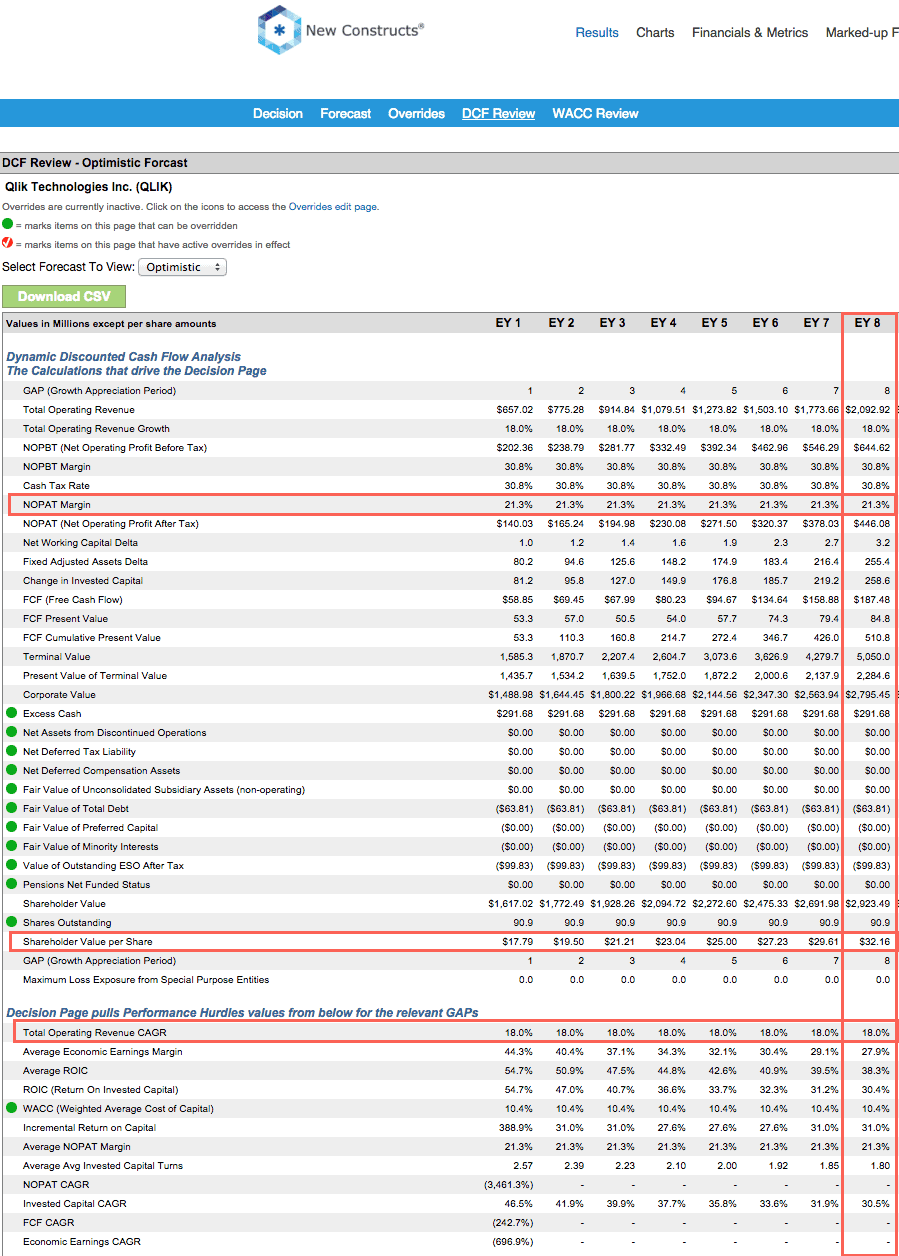Click override dot for Value of Outstanding ESO
The height and width of the screenshot is (1256, 899).
pos(12,865)
